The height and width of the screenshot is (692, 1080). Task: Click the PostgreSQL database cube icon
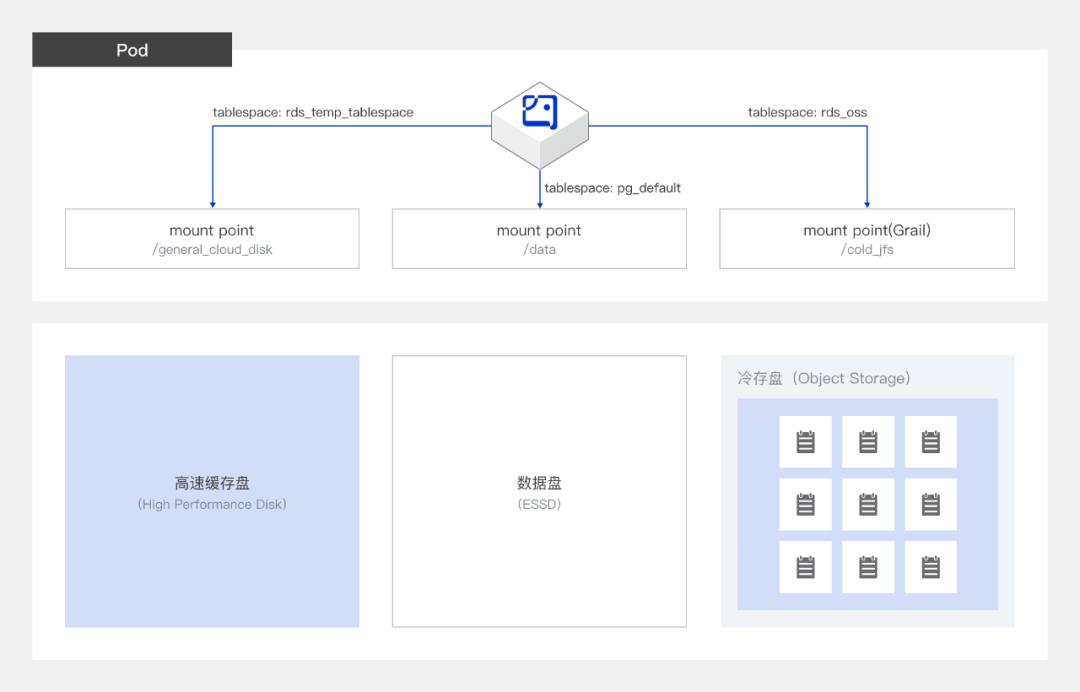pyautogui.click(x=540, y=125)
